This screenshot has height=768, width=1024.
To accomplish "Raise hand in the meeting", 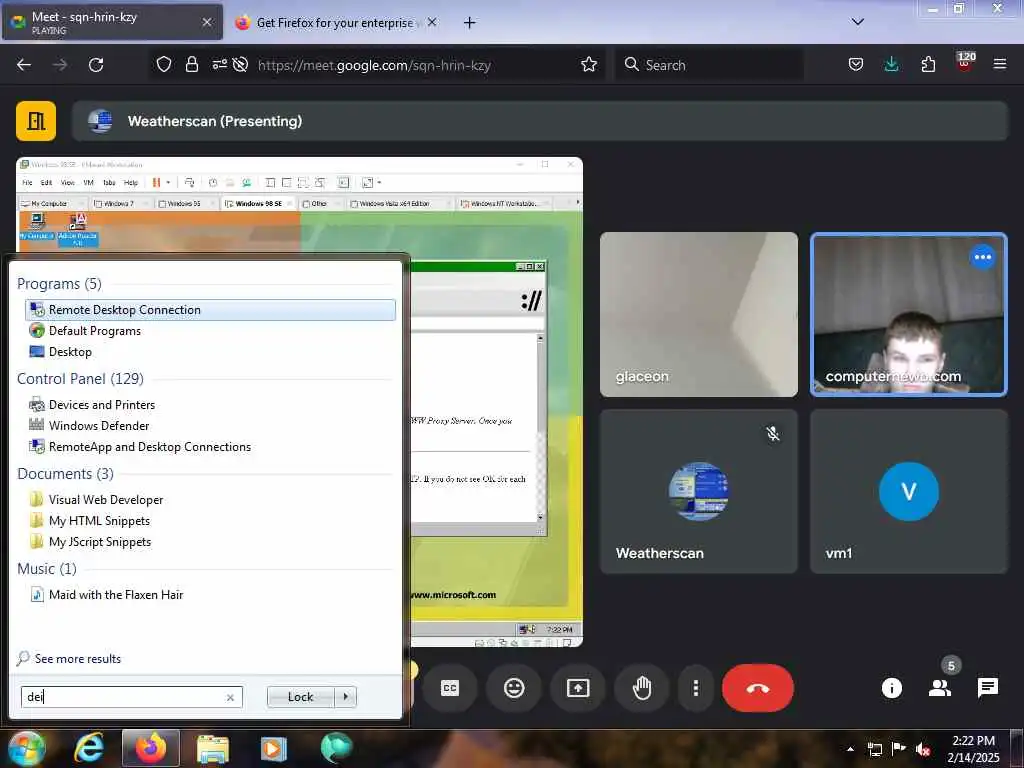I will [642, 688].
